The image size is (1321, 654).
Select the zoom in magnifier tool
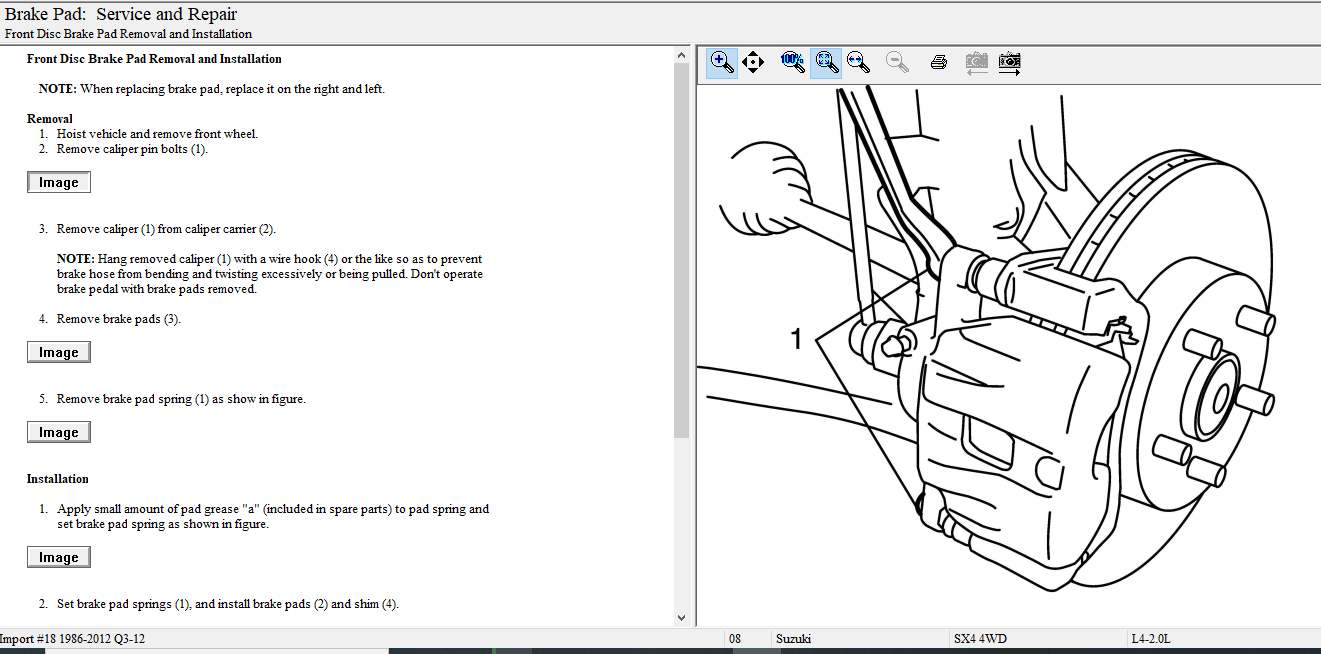coord(722,63)
